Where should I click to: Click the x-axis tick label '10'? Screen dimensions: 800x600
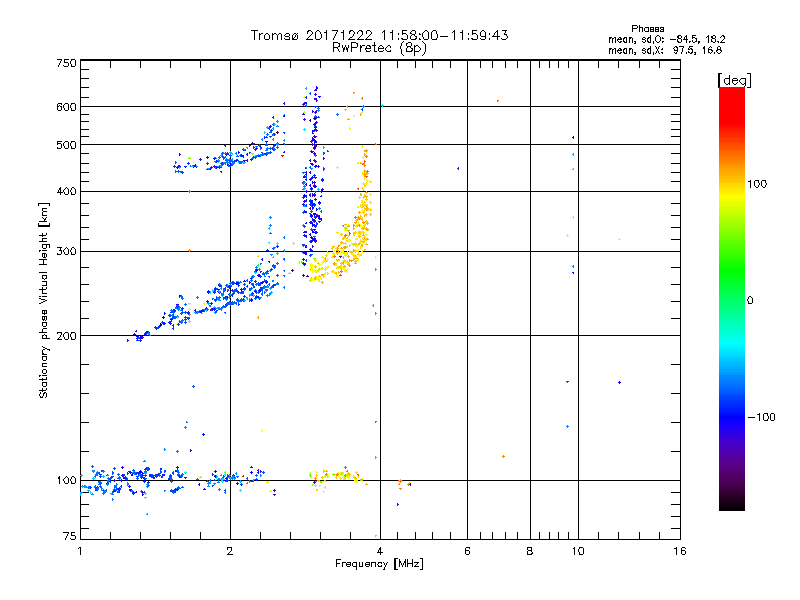coord(578,551)
